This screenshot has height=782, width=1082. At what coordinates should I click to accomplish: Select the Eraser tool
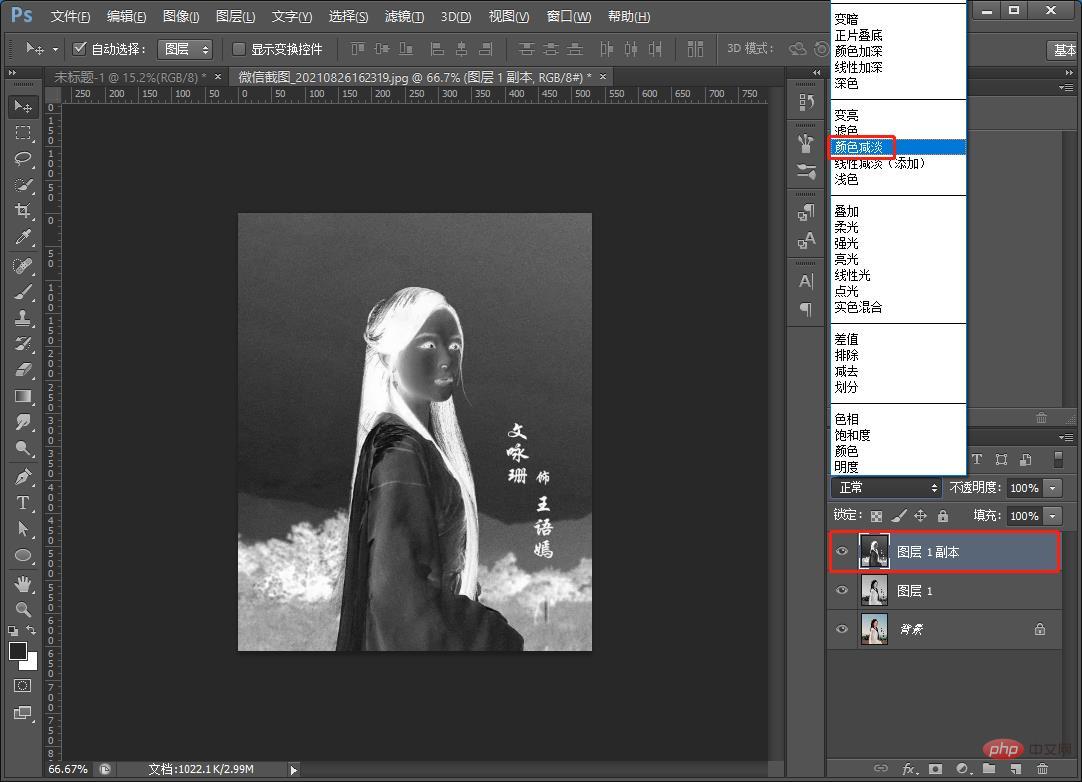[23, 370]
